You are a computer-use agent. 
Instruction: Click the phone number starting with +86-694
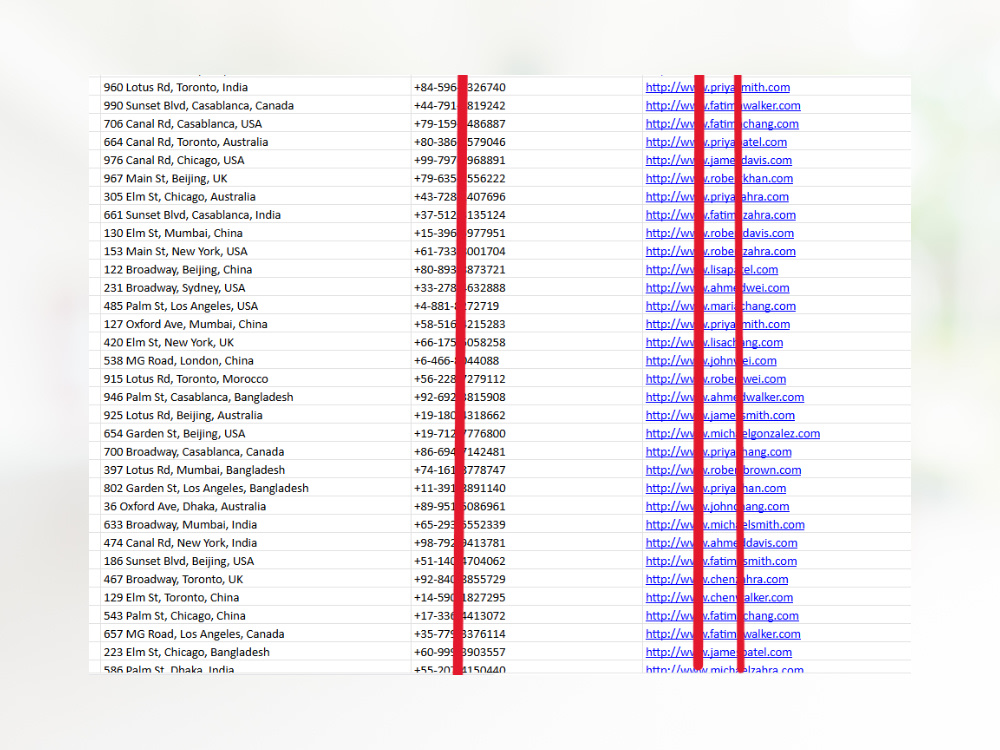460,452
